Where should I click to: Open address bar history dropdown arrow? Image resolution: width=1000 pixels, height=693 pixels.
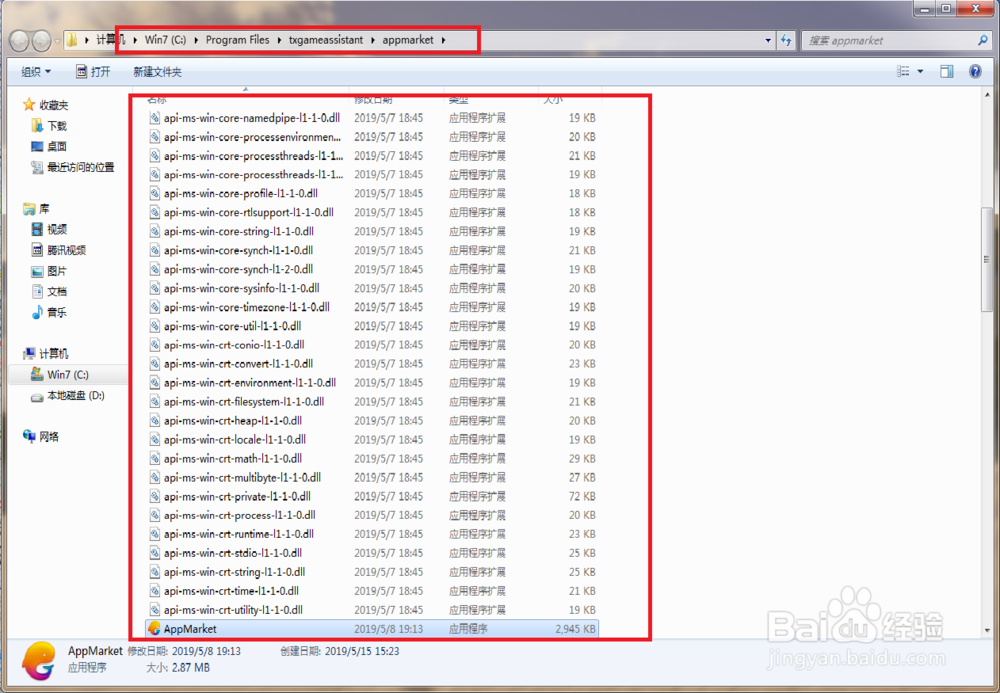click(768, 40)
